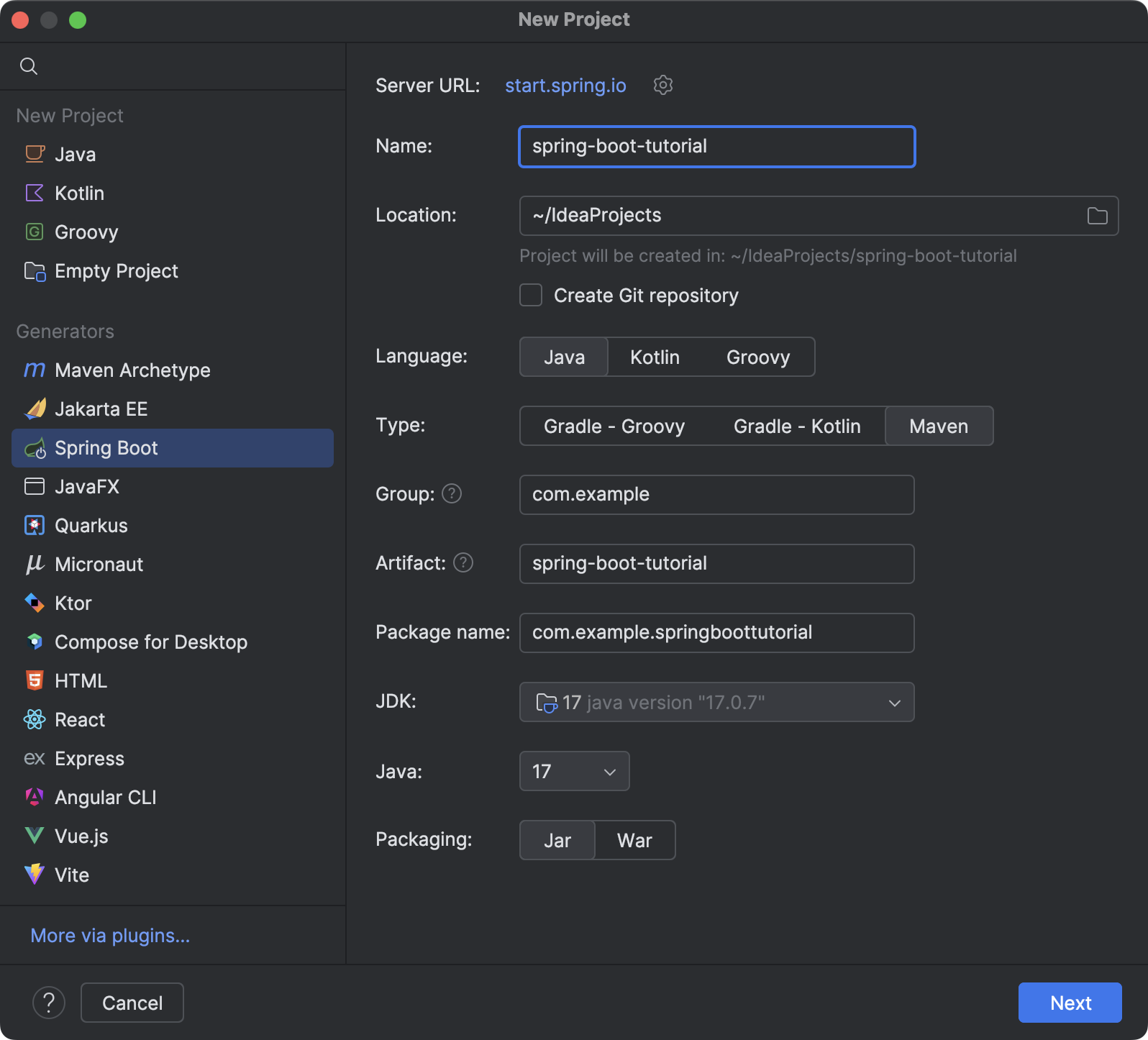This screenshot has width=1148, height=1040.
Task: Select Empty Project in sidebar
Action: point(116,271)
